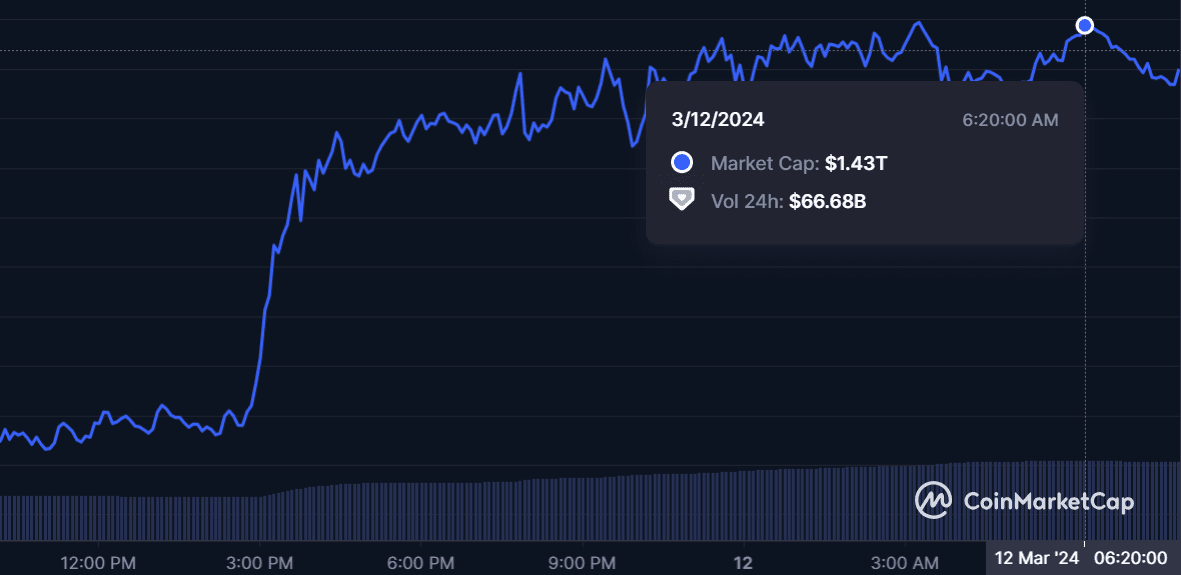Click the $66.68B volume value
Viewport: 1181px width, 575px height.
(827, 201)
